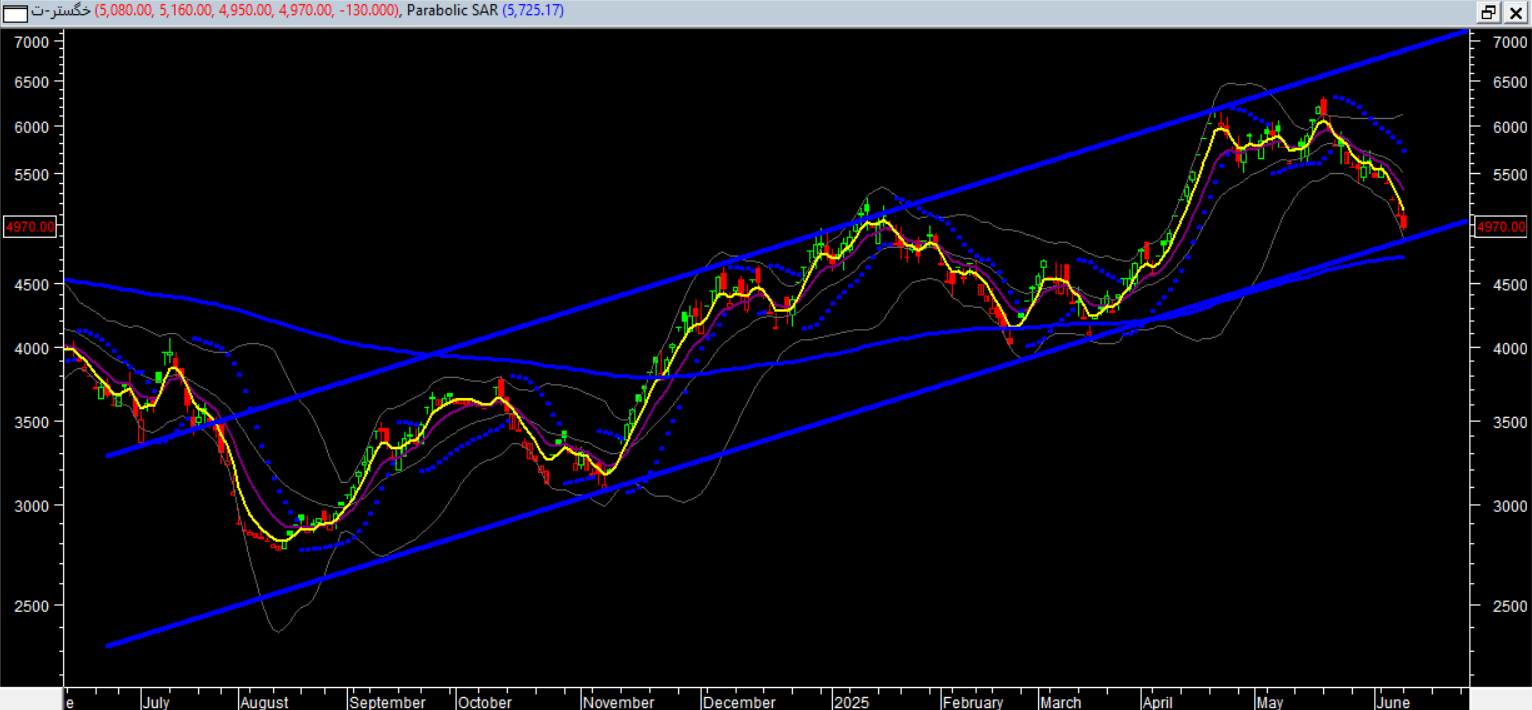Click the high price 5,160.00 in the title
This screenshot has width=1532, height=710.
[184, 10]
